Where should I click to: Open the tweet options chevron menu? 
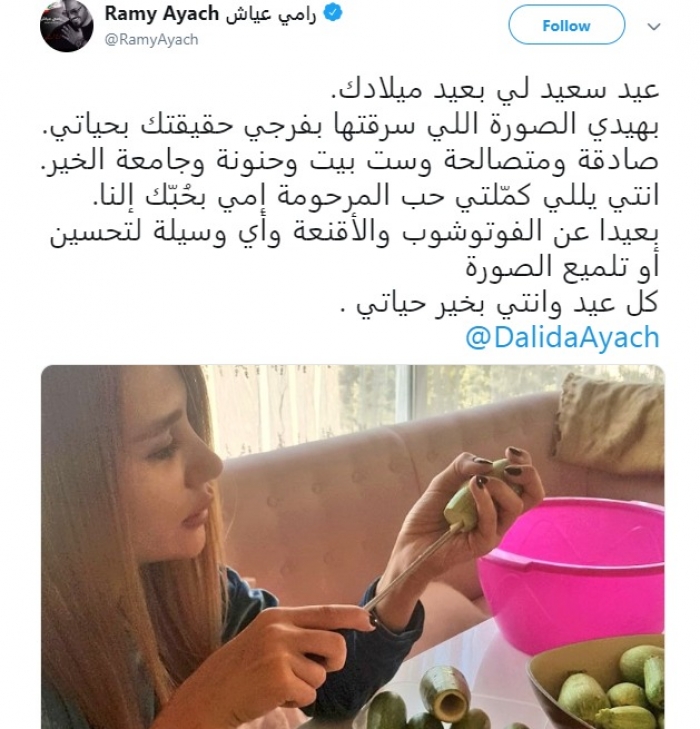point(654,27)
